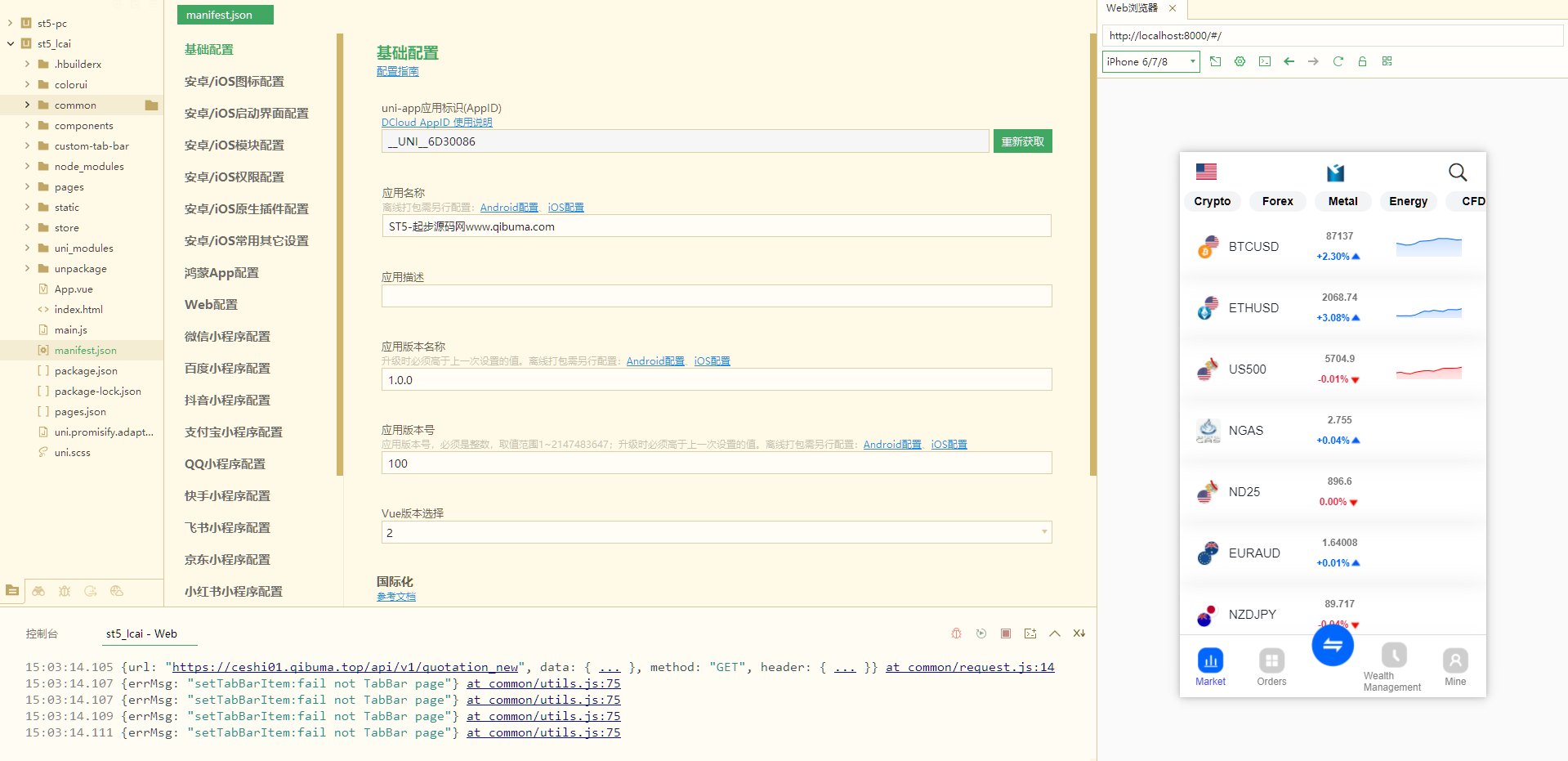Toggle the lock icon in browser toolbar
This screenshot has width=1568, height=761.
coord(1362,61)
